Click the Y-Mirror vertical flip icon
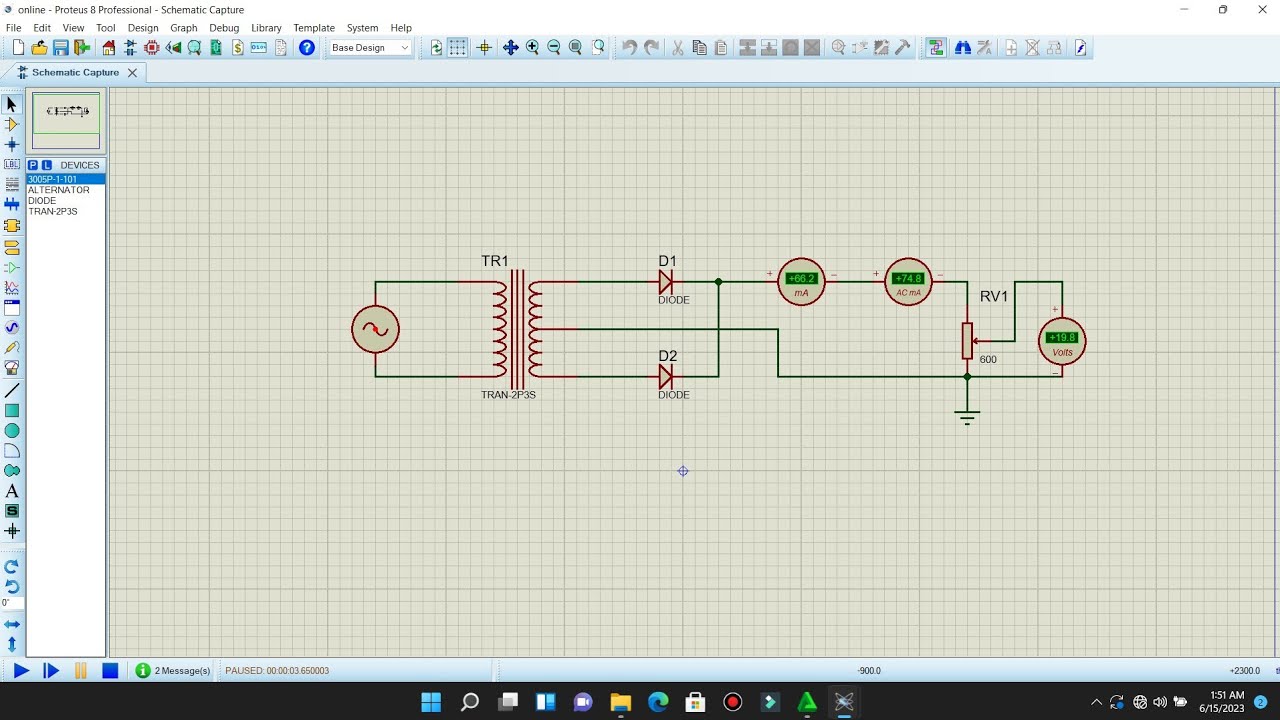The width and height of the screenshot is (1280, 720). (x=12, y=644)
